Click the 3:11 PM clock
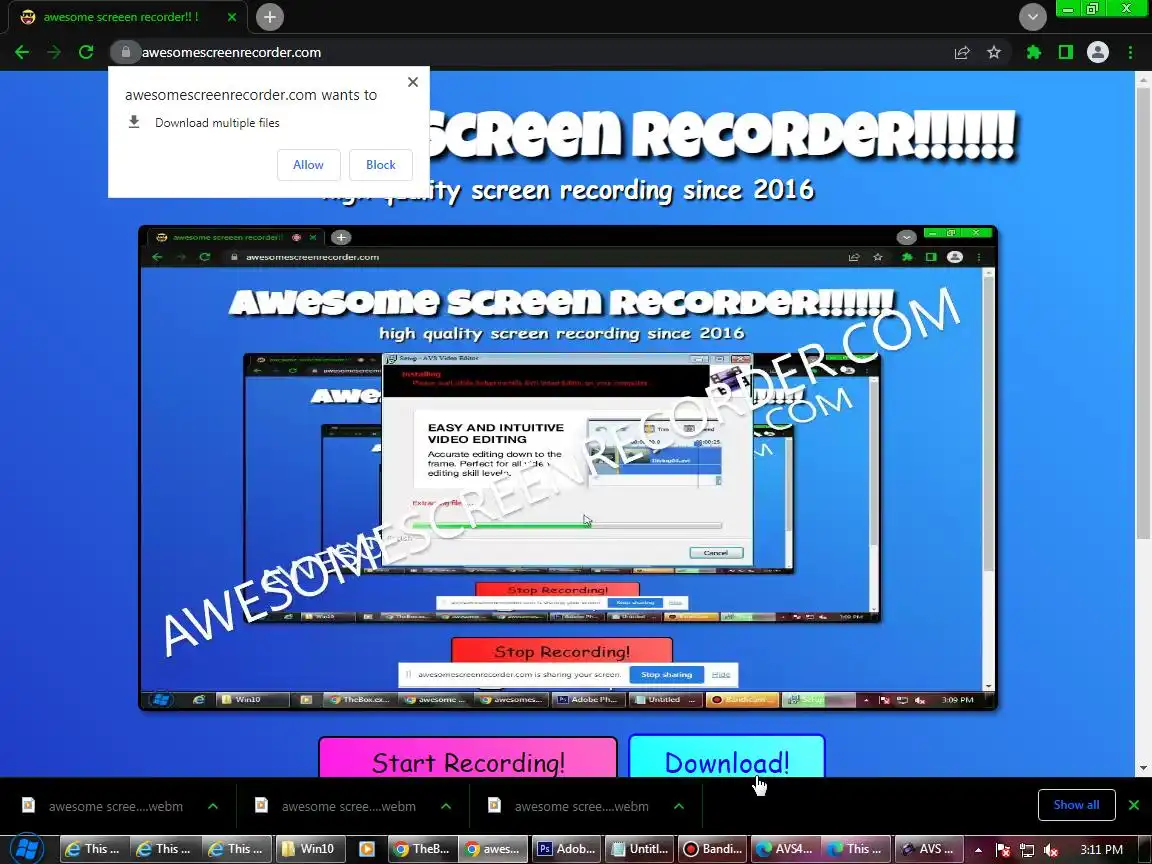 coord(1101,849)
